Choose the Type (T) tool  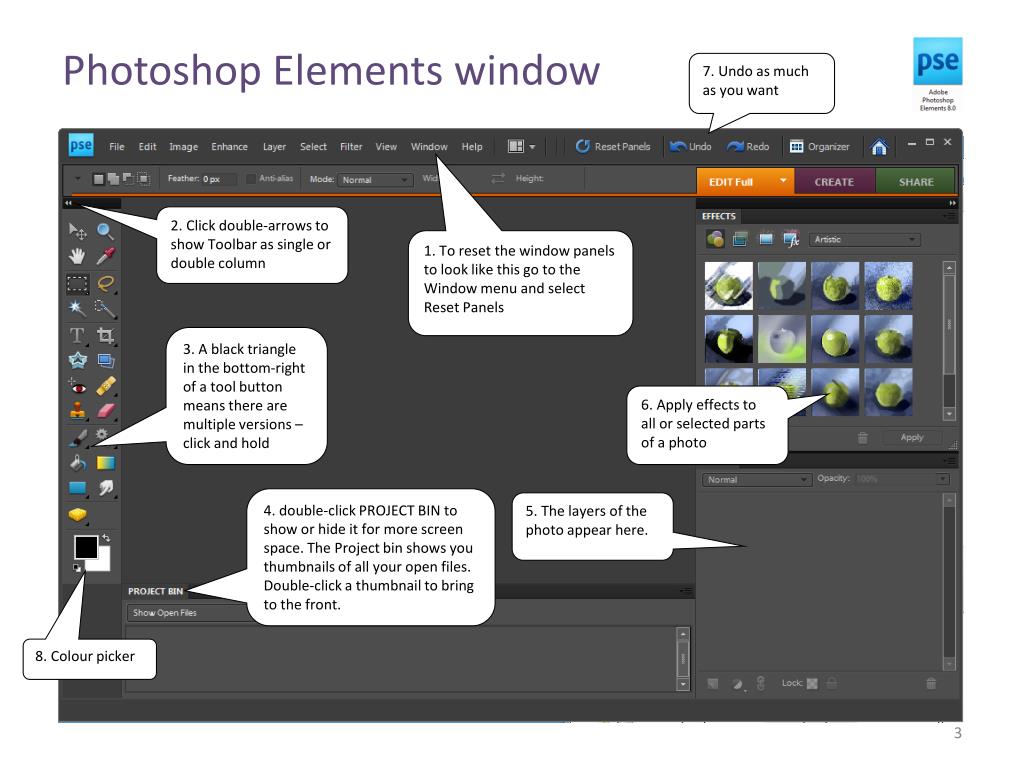[77, 336]
